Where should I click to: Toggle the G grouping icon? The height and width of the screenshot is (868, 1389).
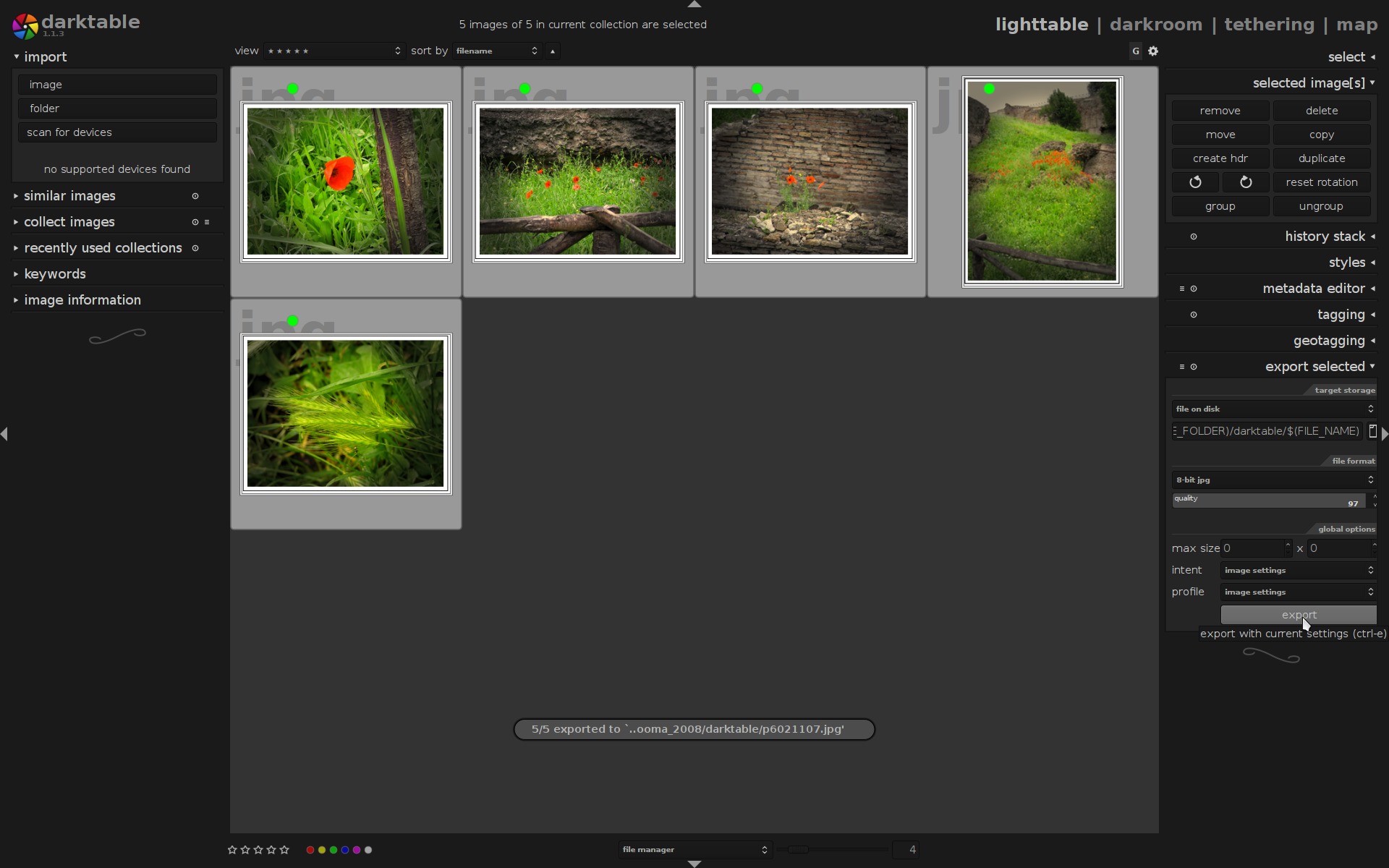coord(1135,51)
